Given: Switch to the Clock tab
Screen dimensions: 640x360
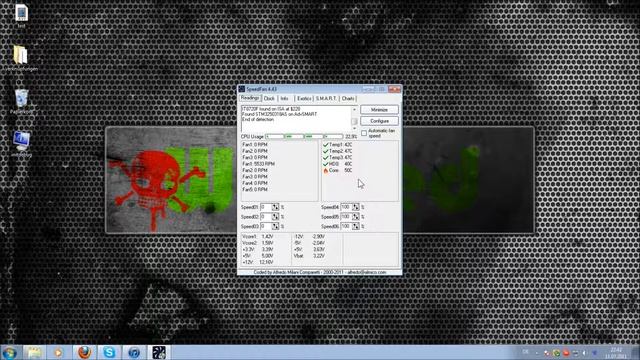Looking at the screenshot, I should (x=269, y=99).
